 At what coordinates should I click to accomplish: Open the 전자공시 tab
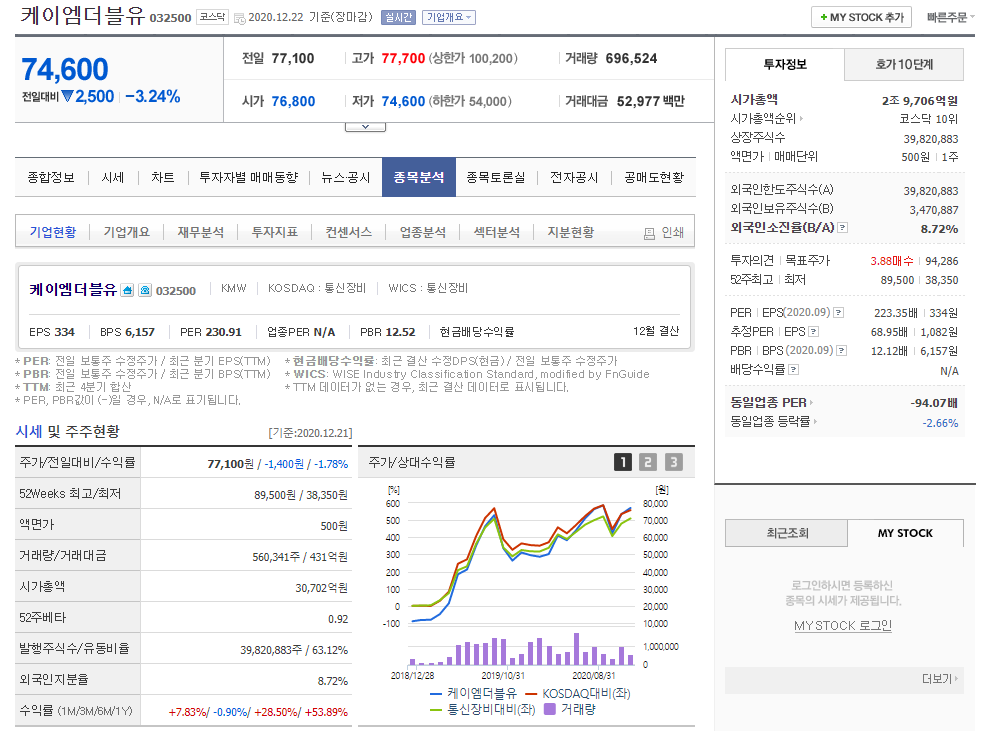pyautogui.click(x=574, y=177)
